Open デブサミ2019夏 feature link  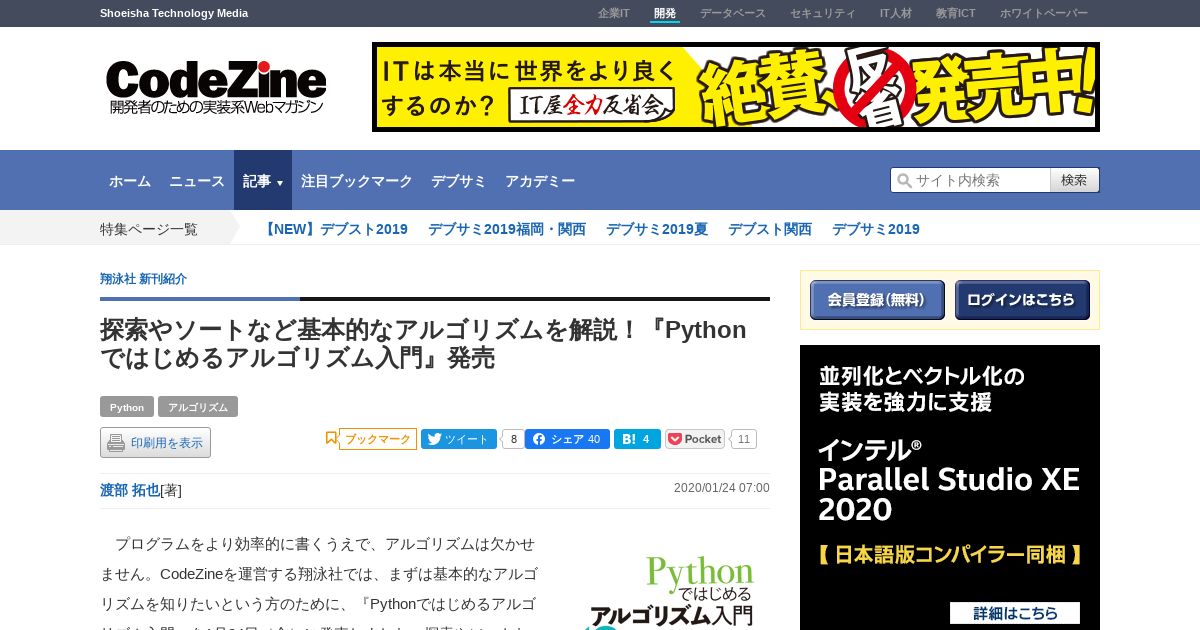tap(657, 229)
